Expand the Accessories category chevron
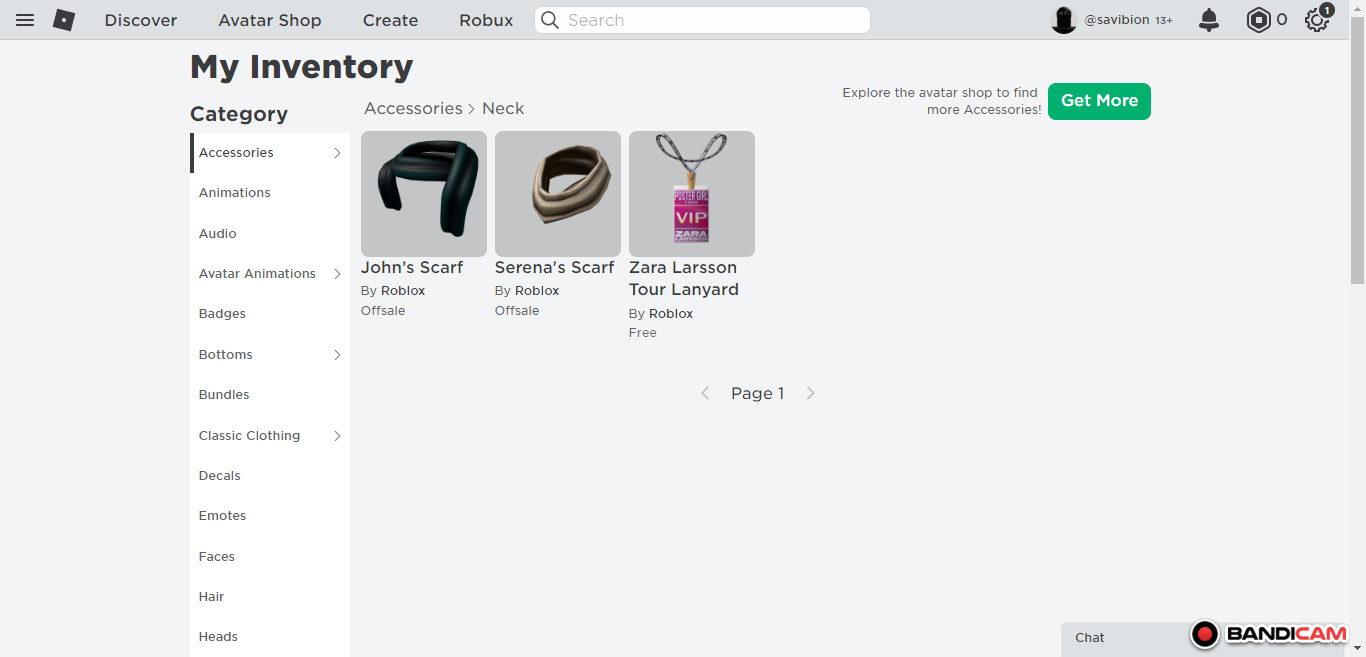Viewport: 1366px width, 657px height. pyautogui.click(x=337, y=153)
